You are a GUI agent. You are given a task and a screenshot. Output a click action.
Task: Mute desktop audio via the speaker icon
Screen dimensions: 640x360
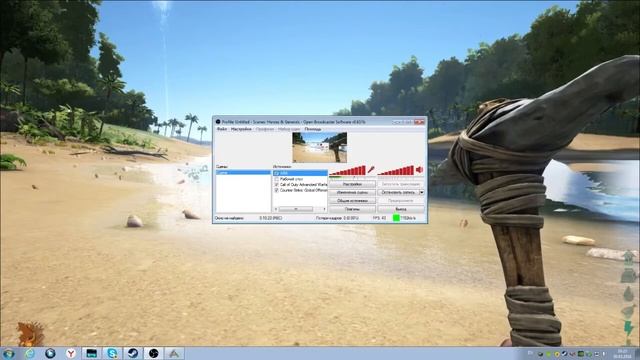click(x=420, y=170)
